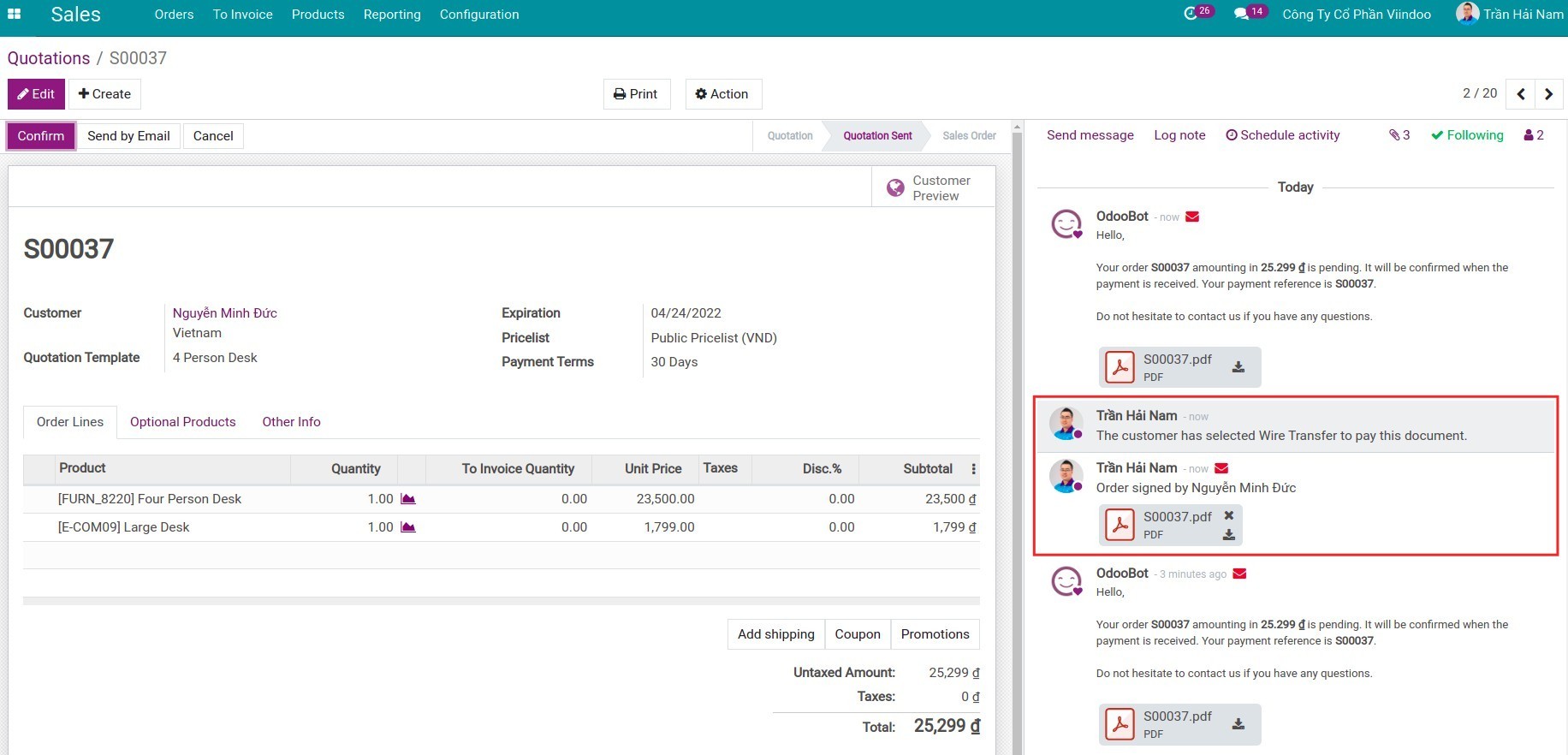Open the Action dropdown
This screenshot has height=755, width=1568.
722,94
